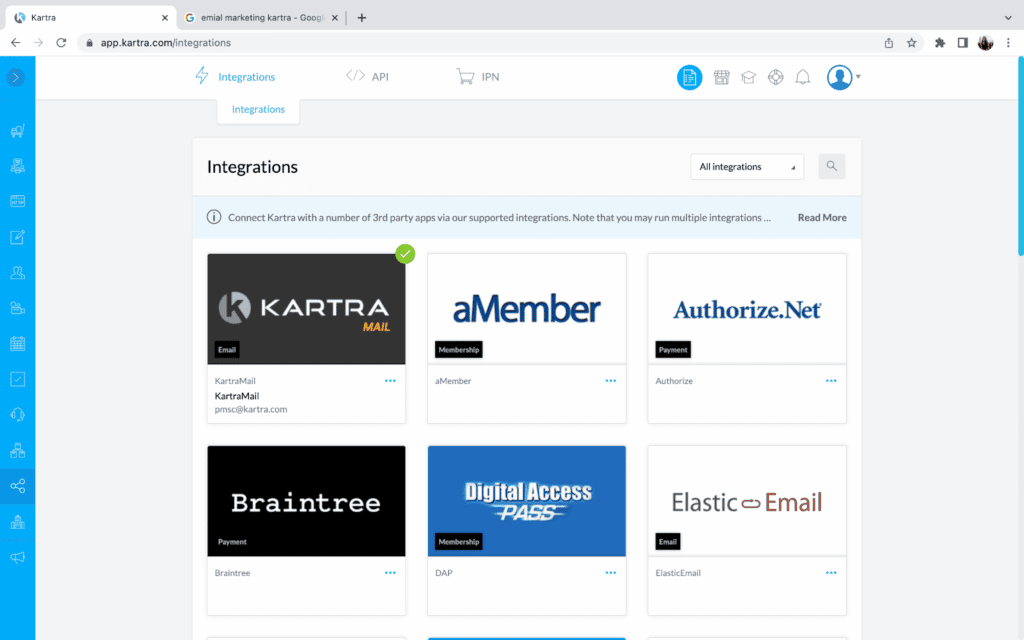Open the building agency sidebar icon
Screen dimensions: 1024x640
click(18, 522)
